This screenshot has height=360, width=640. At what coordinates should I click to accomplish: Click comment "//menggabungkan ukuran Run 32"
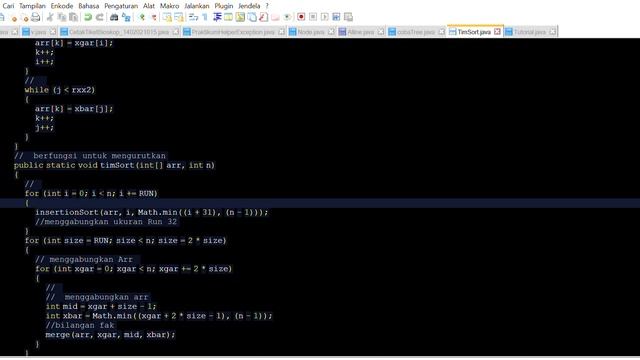pos(106,222)
